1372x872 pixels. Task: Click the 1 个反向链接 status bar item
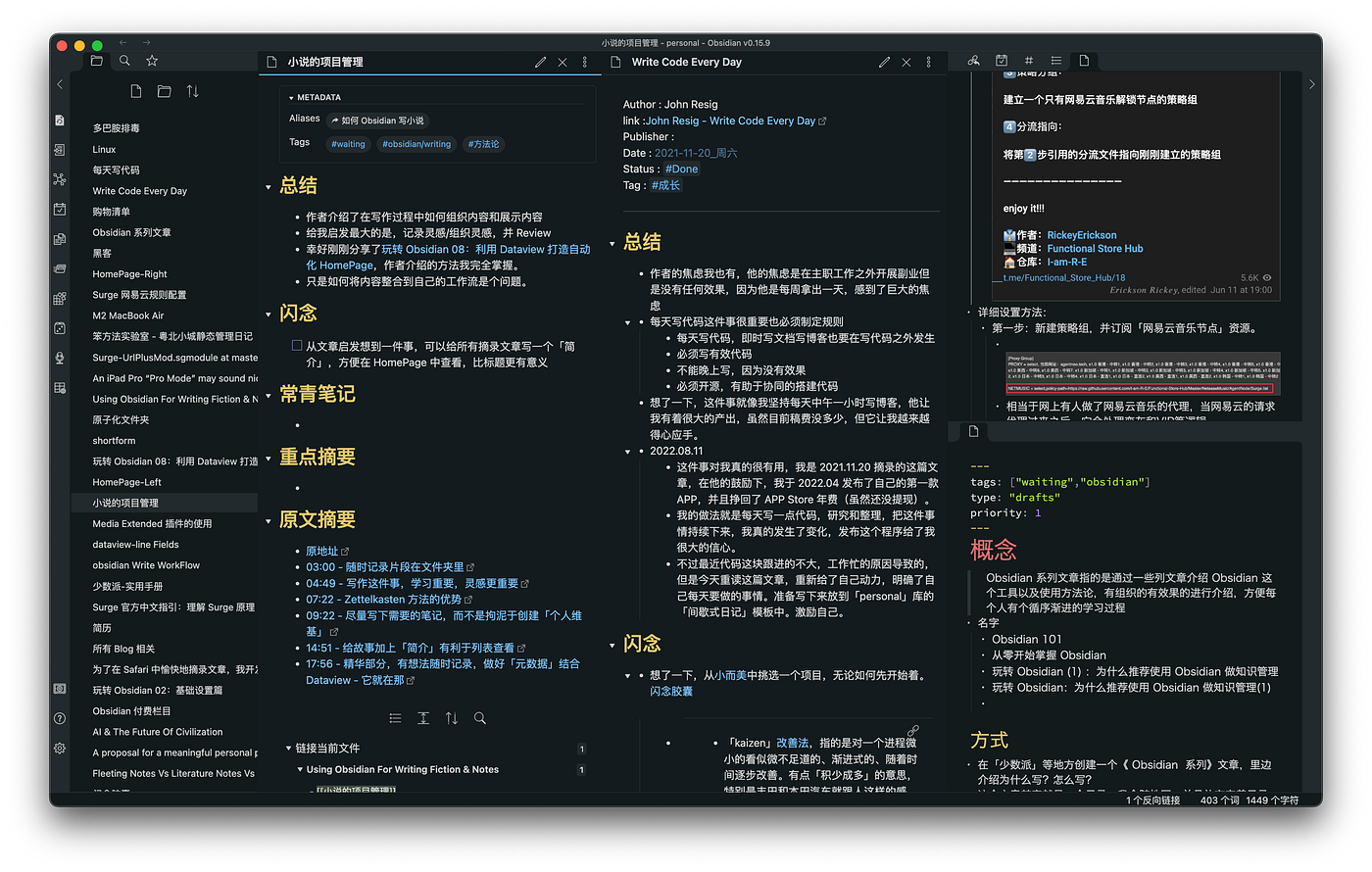[x=1152, y=800]
